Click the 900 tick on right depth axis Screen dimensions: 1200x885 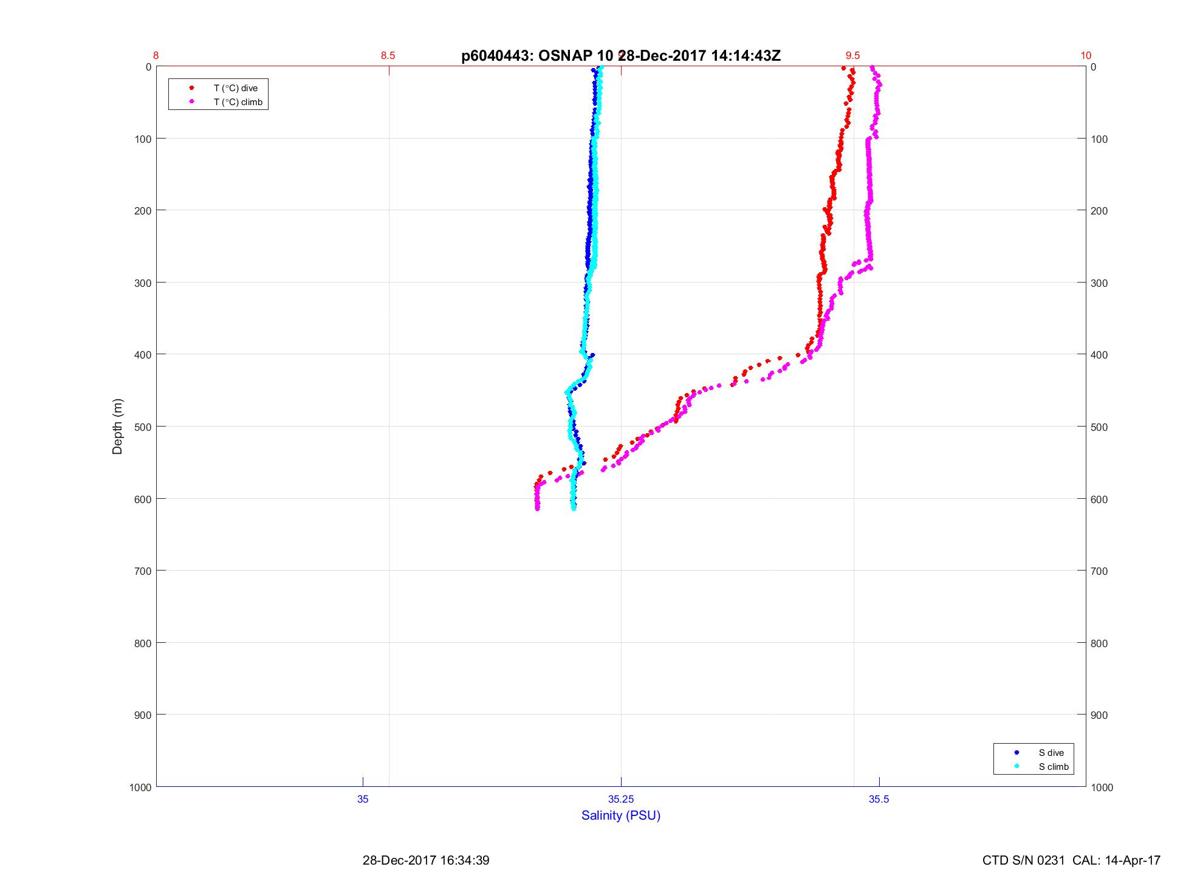[1100, 715]
